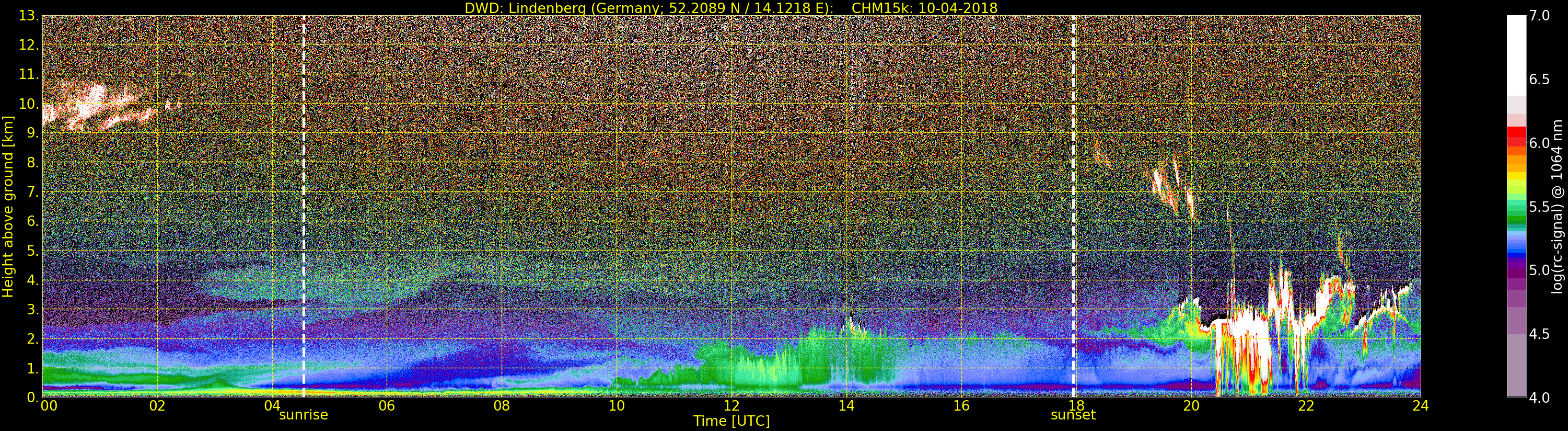Click the '10' time tick label

[x=617, y=405]
